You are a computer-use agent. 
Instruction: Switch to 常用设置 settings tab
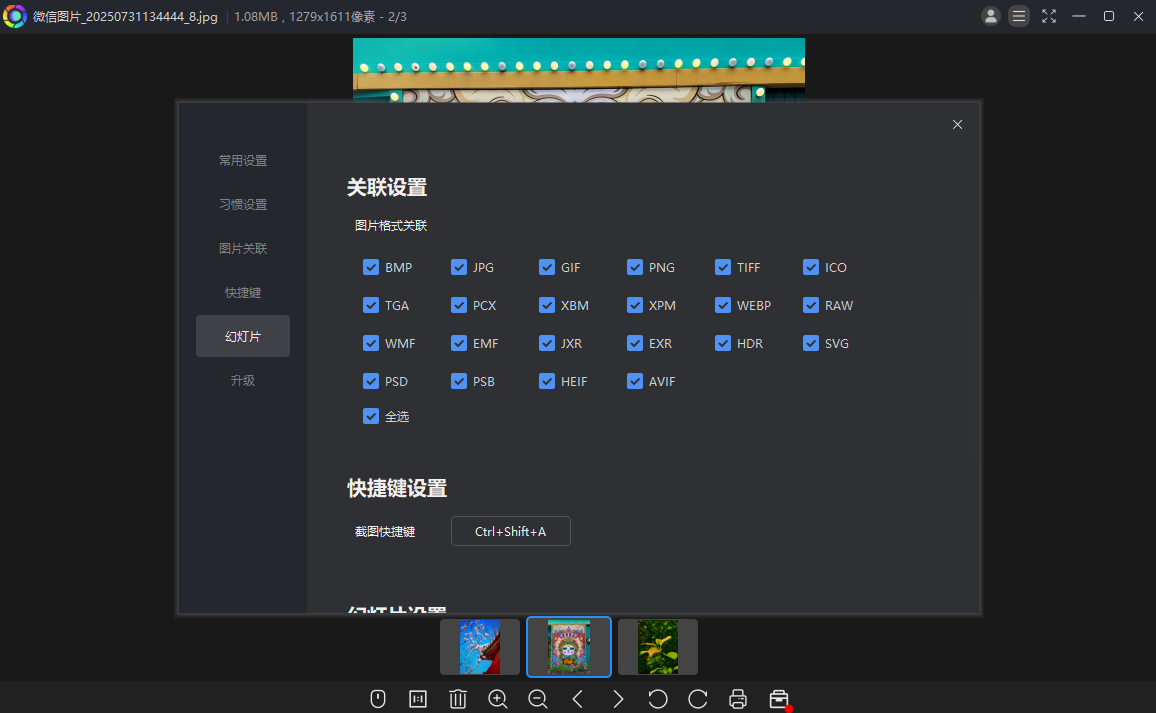pyautogui.click(x=243, y=160)
